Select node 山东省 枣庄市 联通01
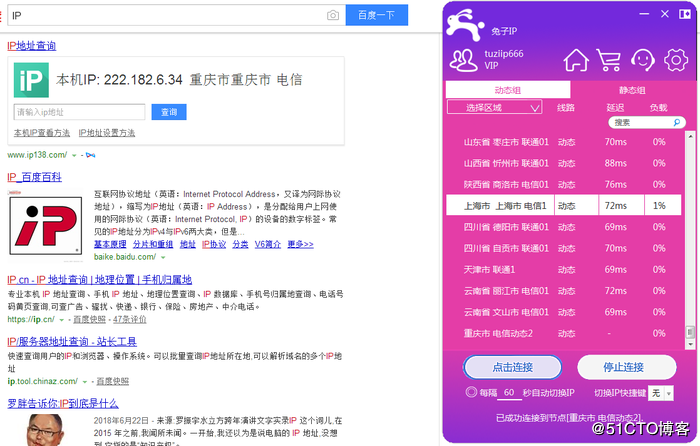The width and height of the screenshot is (700, 446). [x=564, y=142]
